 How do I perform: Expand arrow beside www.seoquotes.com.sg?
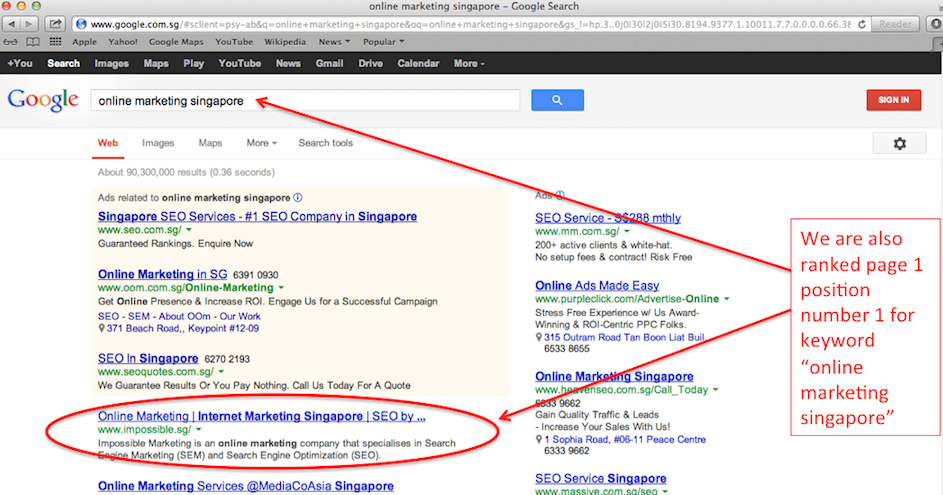[221, 372]
